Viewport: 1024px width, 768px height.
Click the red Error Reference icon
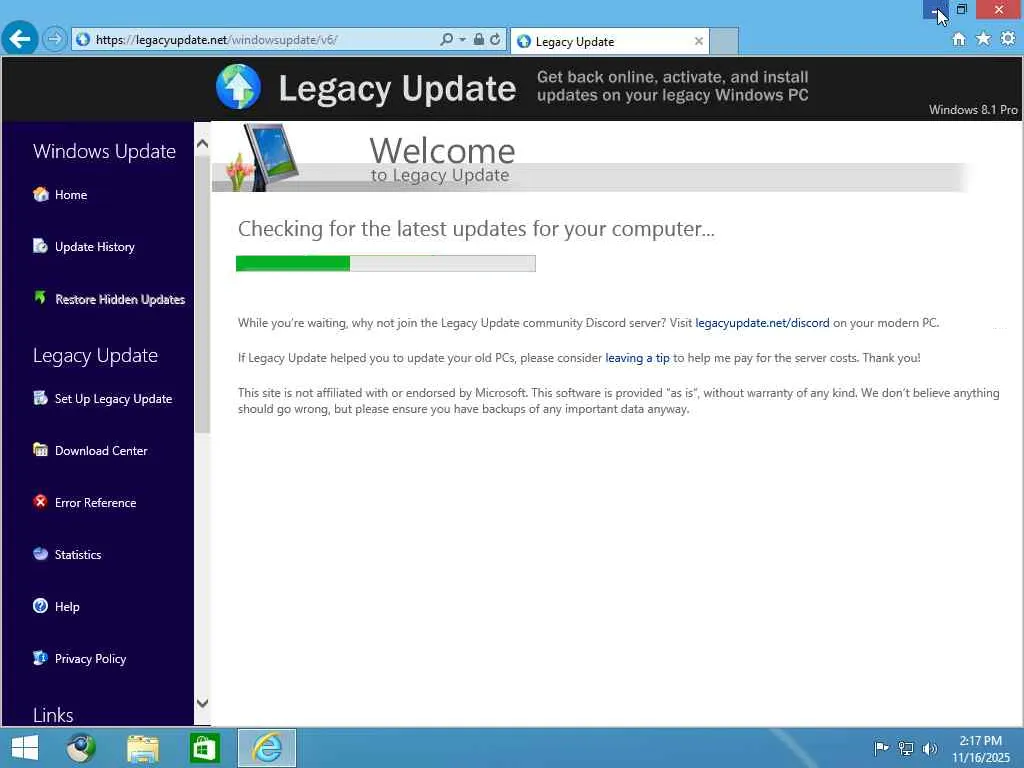[40, 502]
